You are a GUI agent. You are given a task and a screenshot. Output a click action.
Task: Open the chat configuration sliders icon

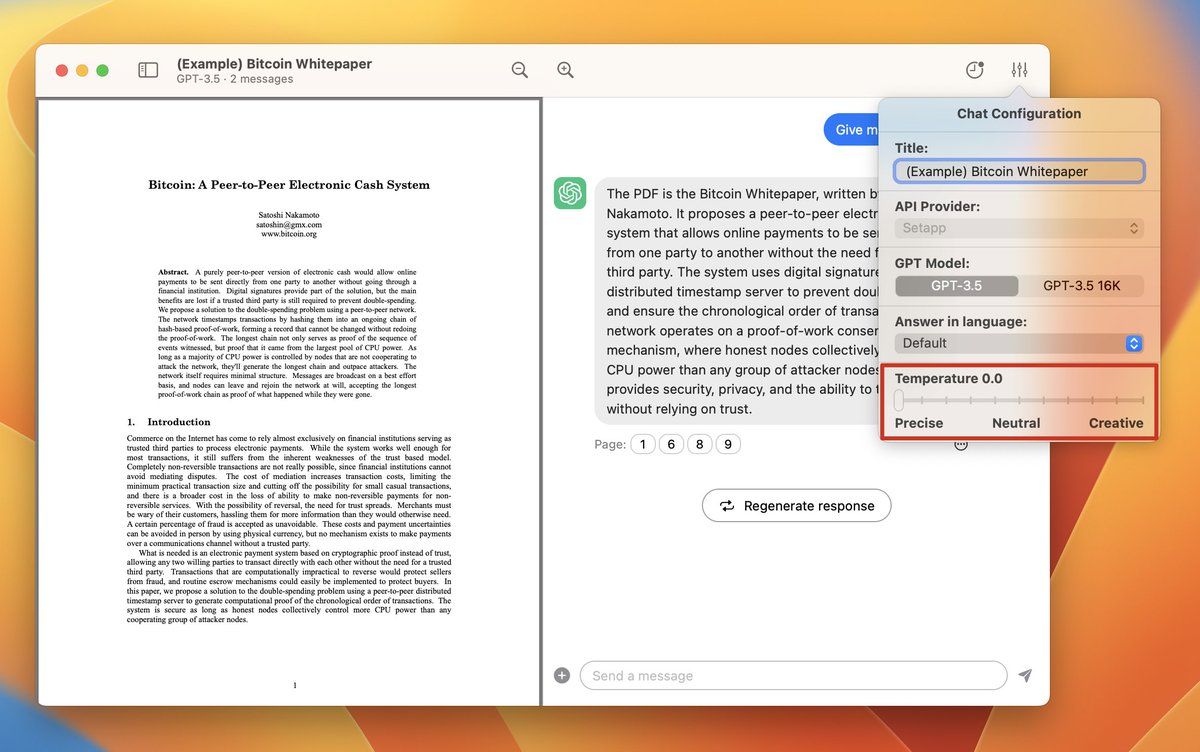tap(1019, 70)
